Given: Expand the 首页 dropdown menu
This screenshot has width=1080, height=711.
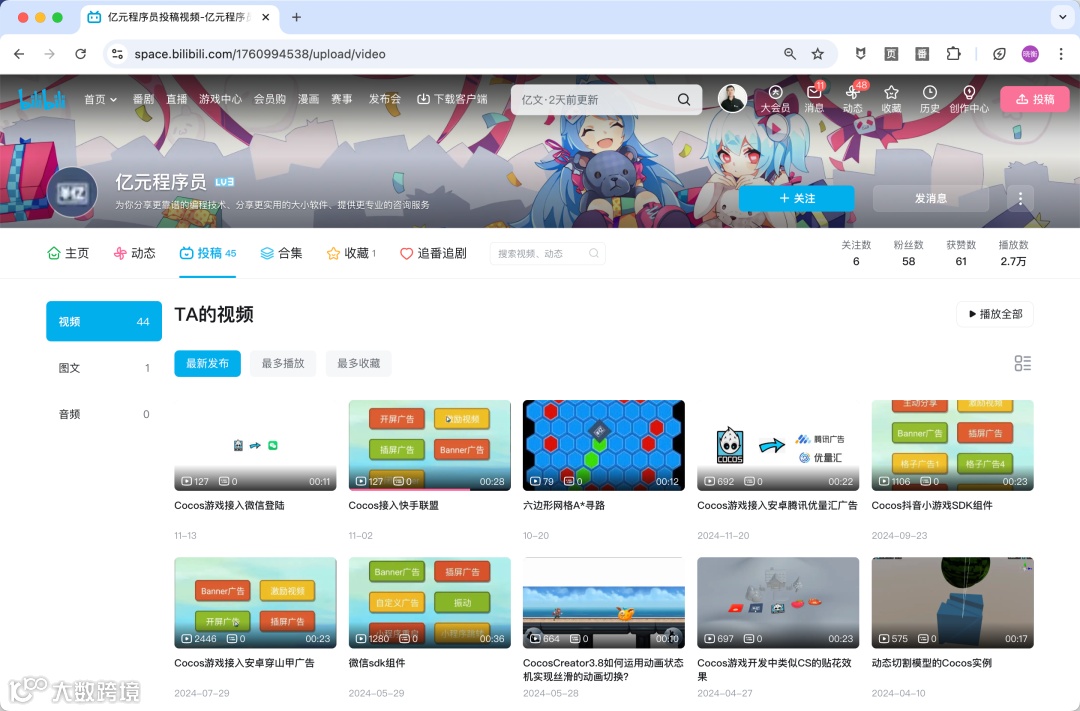Looking at the screenshot, I should 101,99.
